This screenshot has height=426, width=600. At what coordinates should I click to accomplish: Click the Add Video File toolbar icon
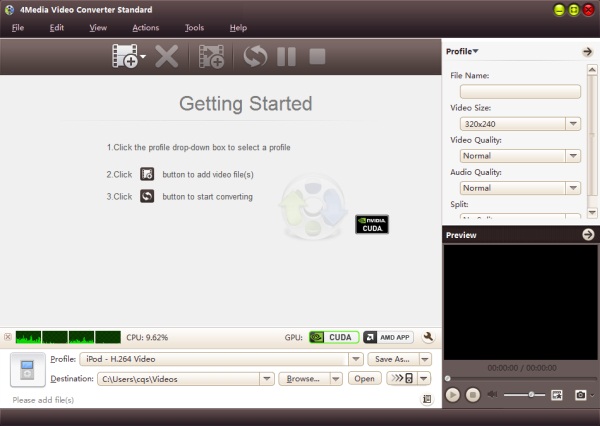click(x=125, y=57)
